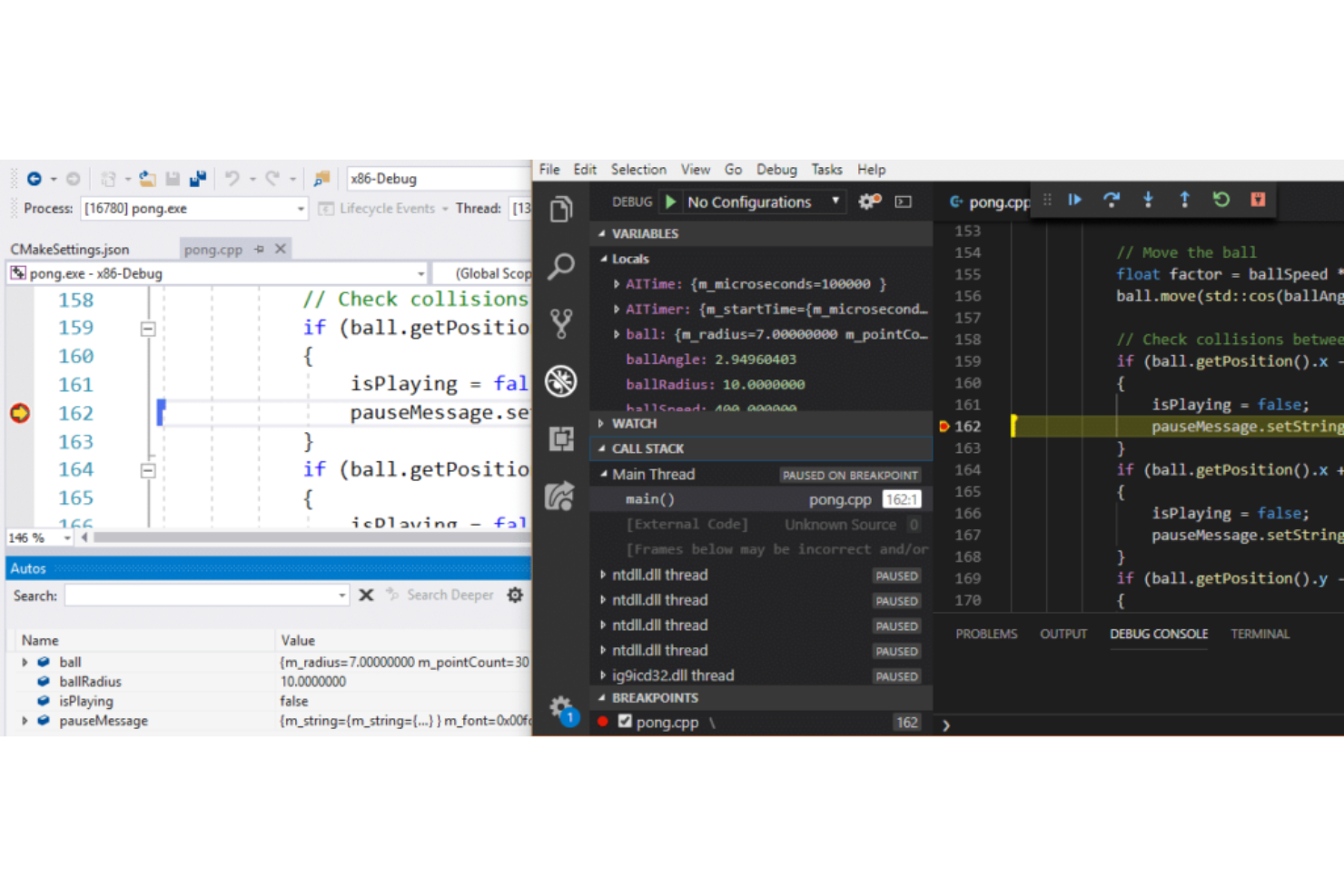Switch to the DEBUG CONSOLE tab
This screenshot has width=1344, height=896.
1159,634
